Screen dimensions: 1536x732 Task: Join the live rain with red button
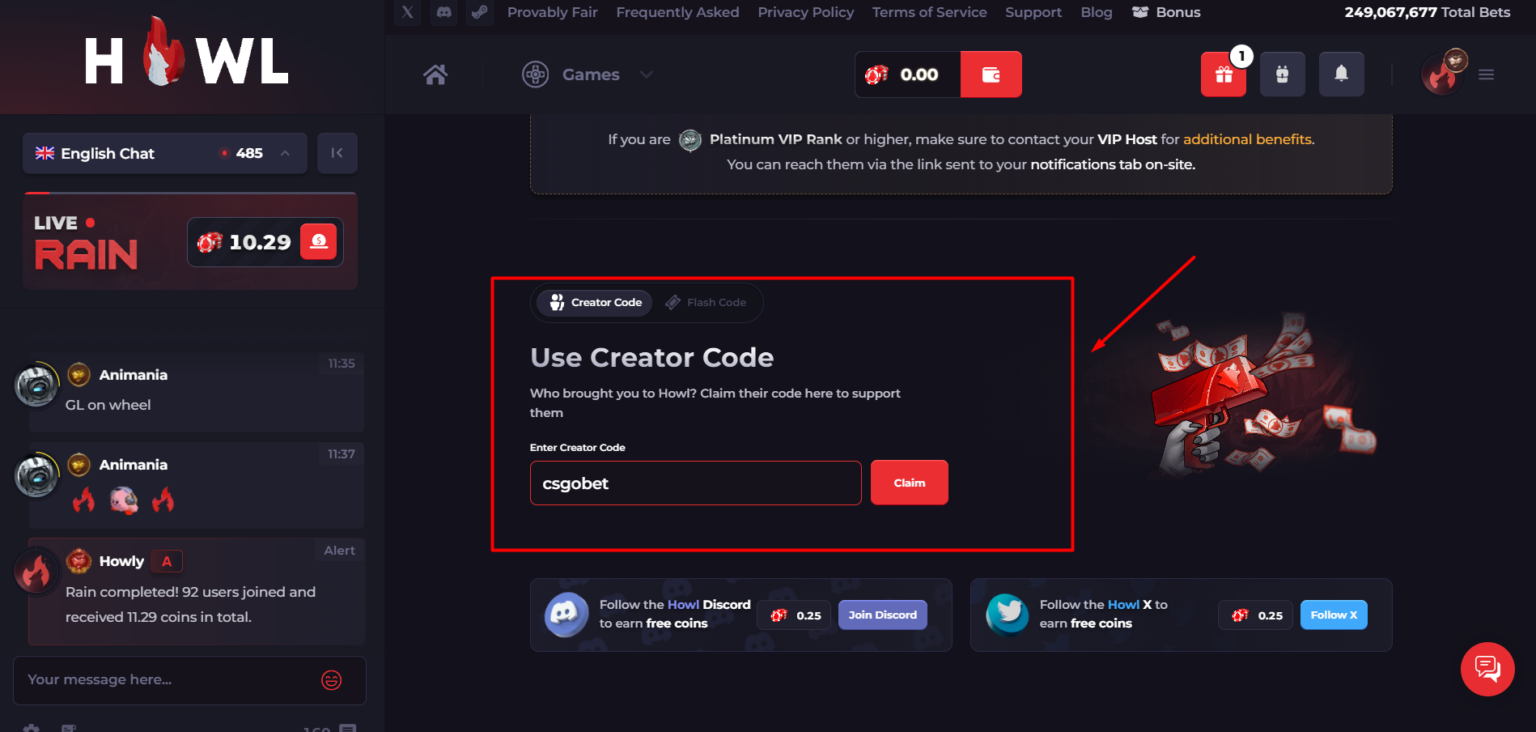[318, 241]
